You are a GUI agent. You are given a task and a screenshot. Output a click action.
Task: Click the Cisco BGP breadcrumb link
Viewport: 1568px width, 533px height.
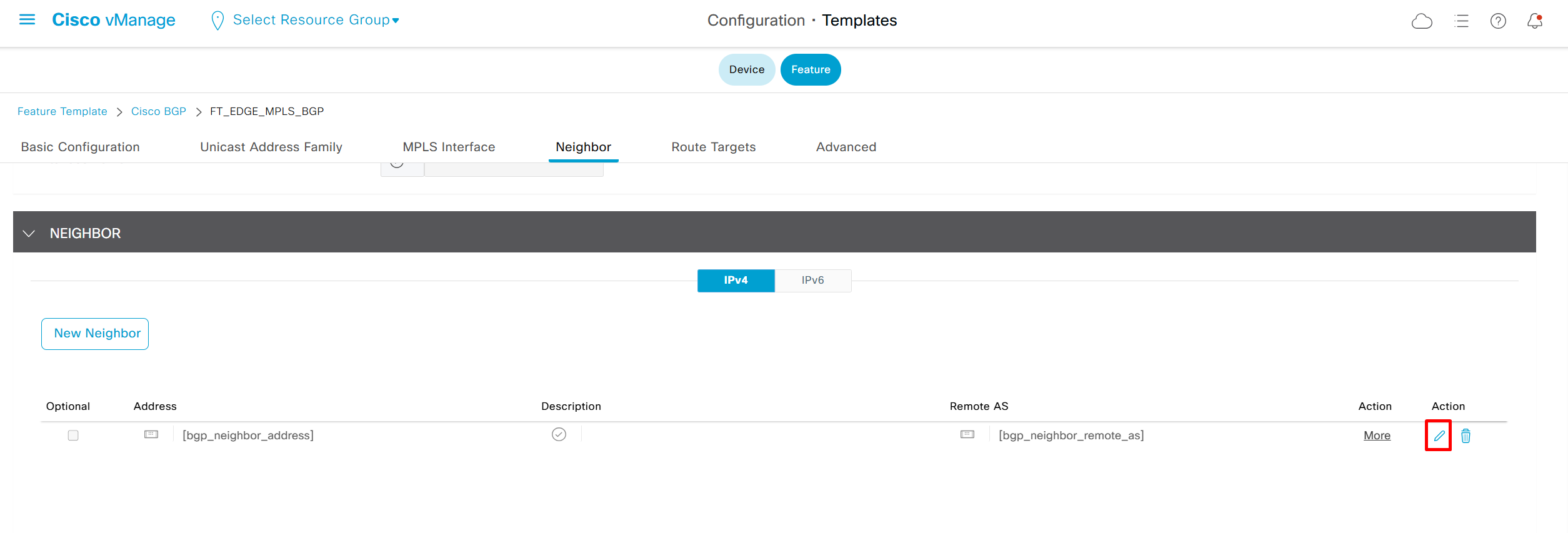(159, 111)
